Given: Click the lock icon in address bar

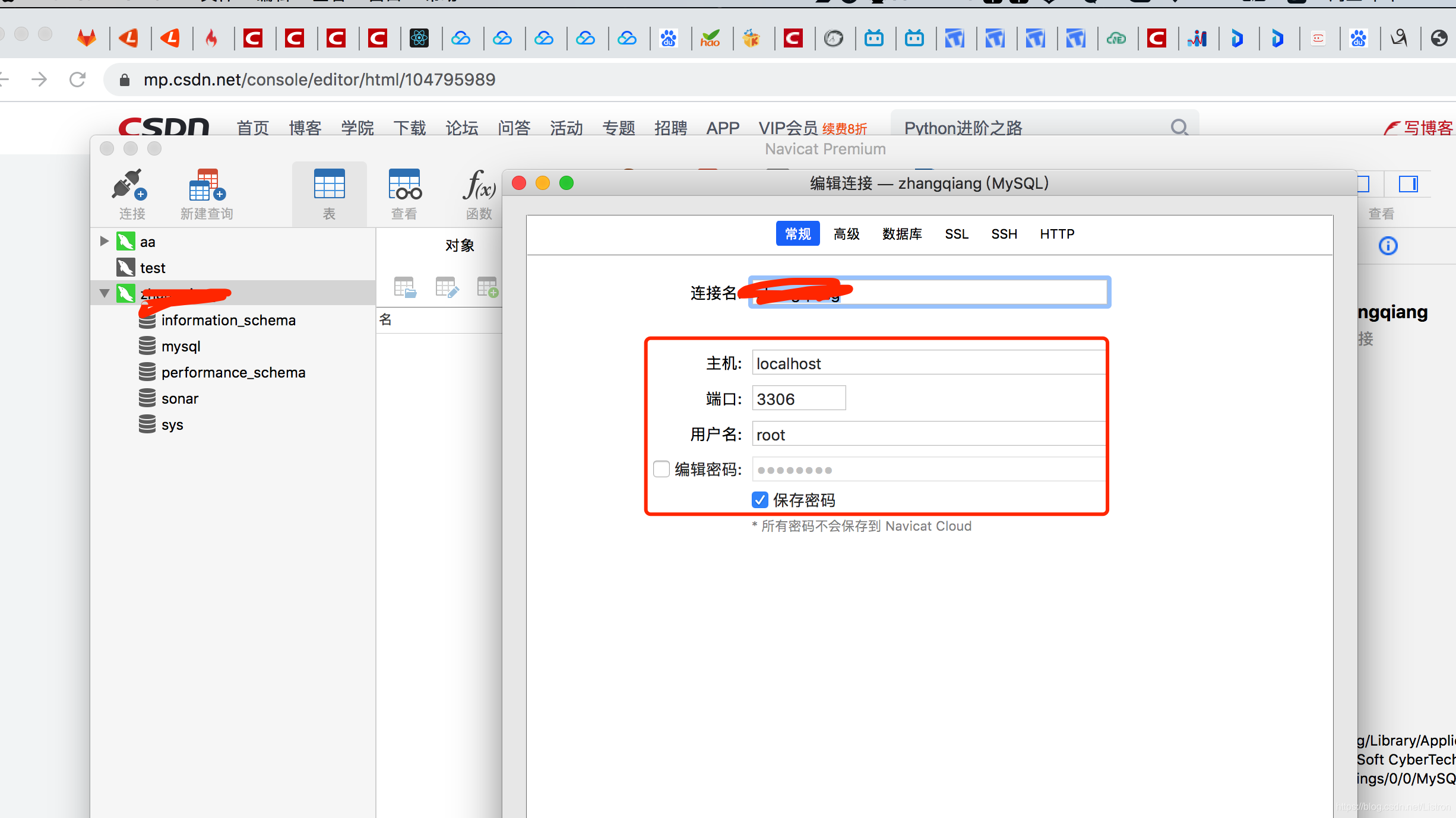Looking at the screenshot, I should pyautogui.click(x=125, y=80).
